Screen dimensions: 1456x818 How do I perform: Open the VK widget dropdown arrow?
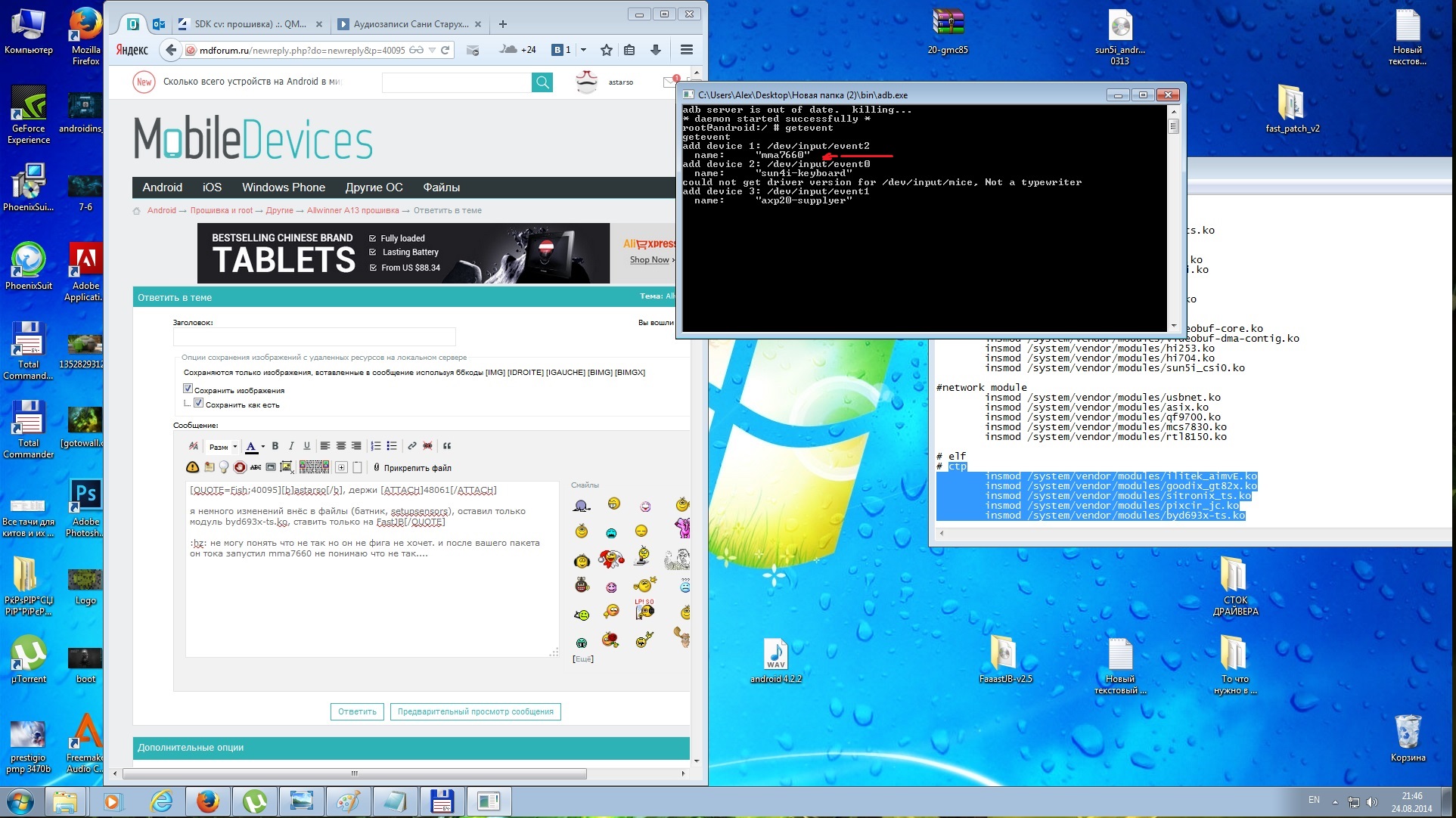(583, 50)
